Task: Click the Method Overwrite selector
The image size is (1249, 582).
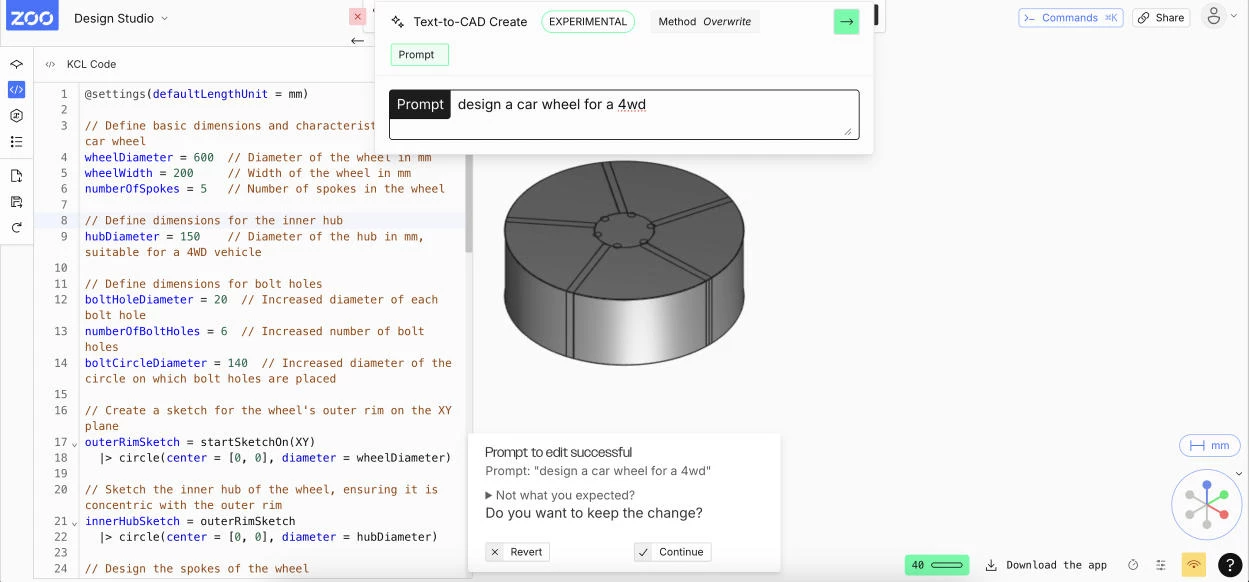Action: (x=705, y=21)
